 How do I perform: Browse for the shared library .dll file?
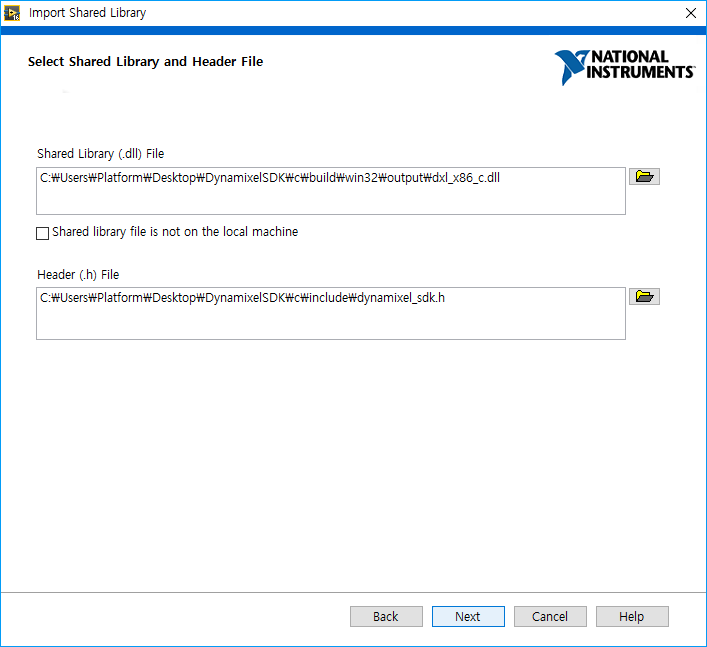pos(644,177)
